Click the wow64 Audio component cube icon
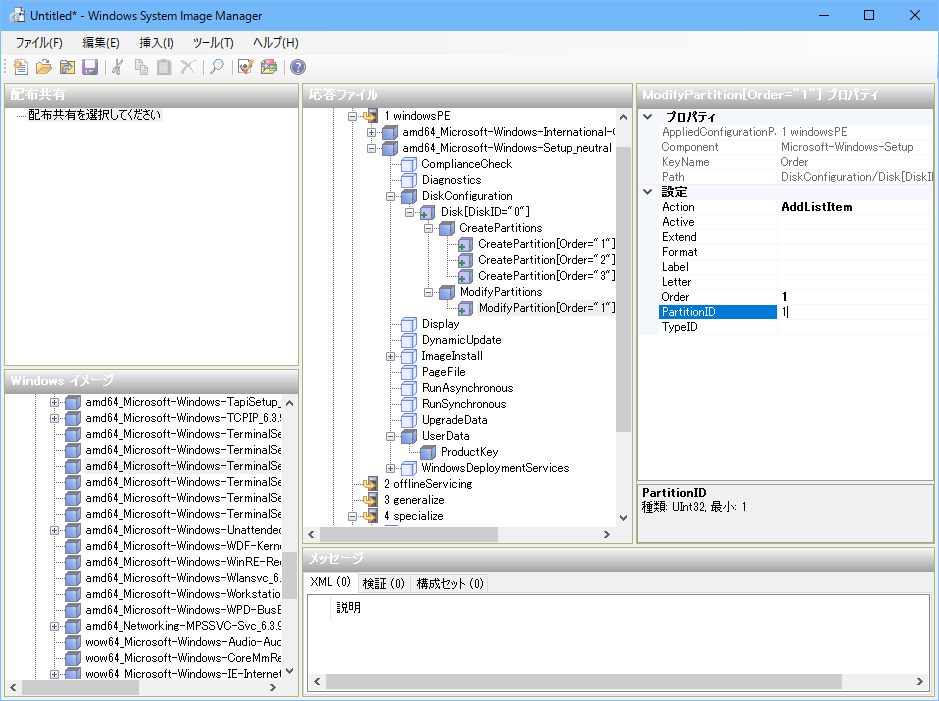 coord(73,642)
